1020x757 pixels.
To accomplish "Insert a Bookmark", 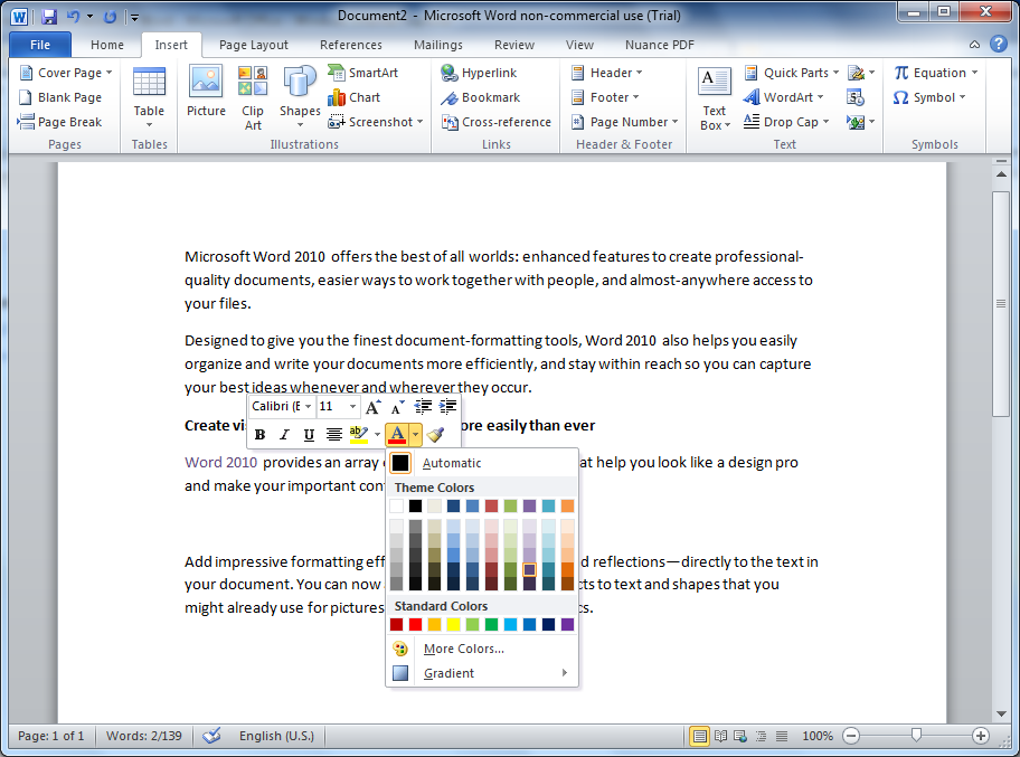I will click(x=480, y=98).
